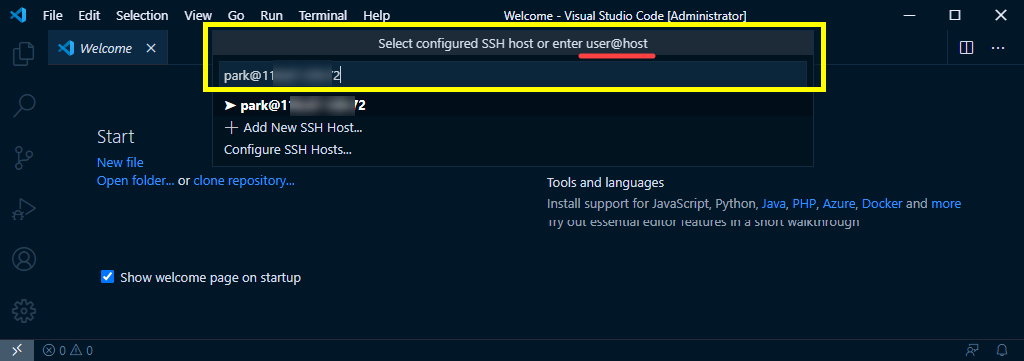The height and width of the screenshot is (361, 1024).
Task: Click the Docker tools link
Action: click(x=882, y=204)
